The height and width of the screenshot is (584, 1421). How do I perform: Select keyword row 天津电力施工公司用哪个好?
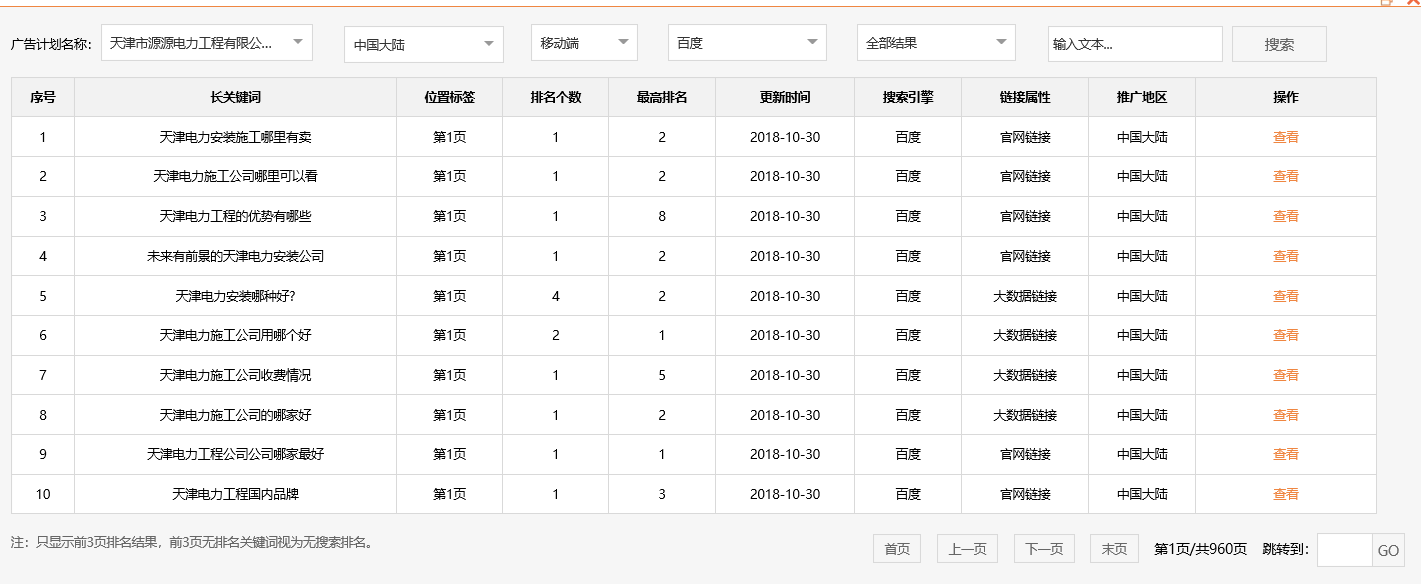click(x=237, y=335)
